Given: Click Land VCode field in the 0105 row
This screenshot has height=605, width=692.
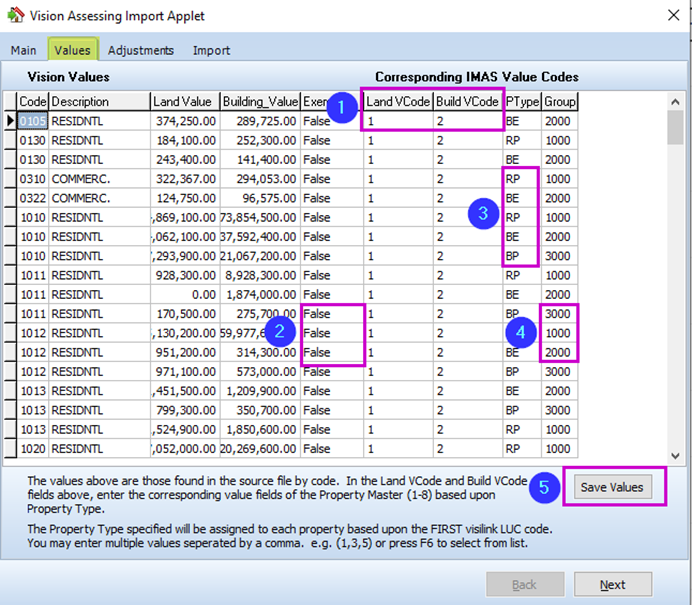Looking at the screenshot, I should click(398, 121).
